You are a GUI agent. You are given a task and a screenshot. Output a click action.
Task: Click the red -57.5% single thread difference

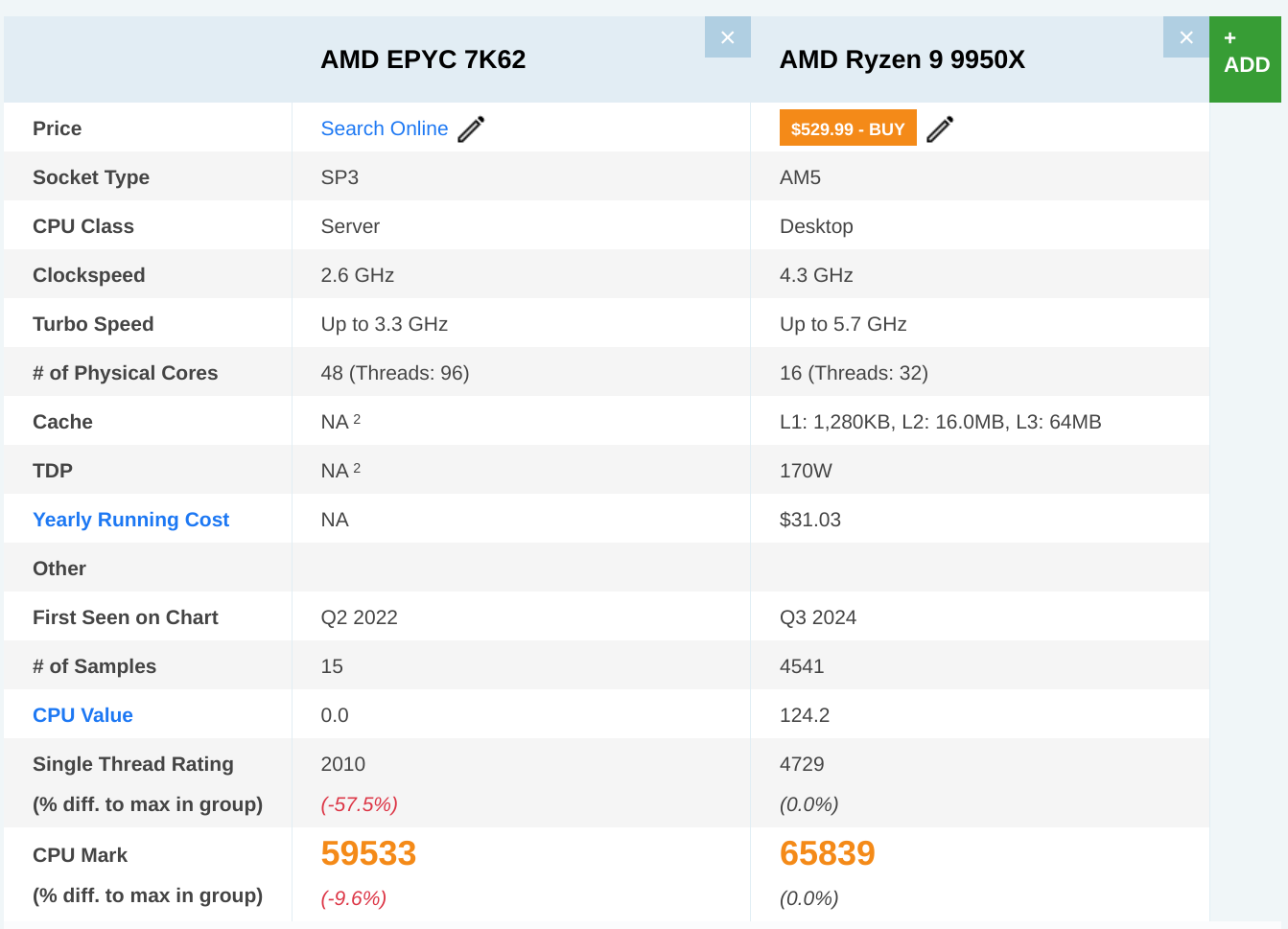[x=359, y=804]
